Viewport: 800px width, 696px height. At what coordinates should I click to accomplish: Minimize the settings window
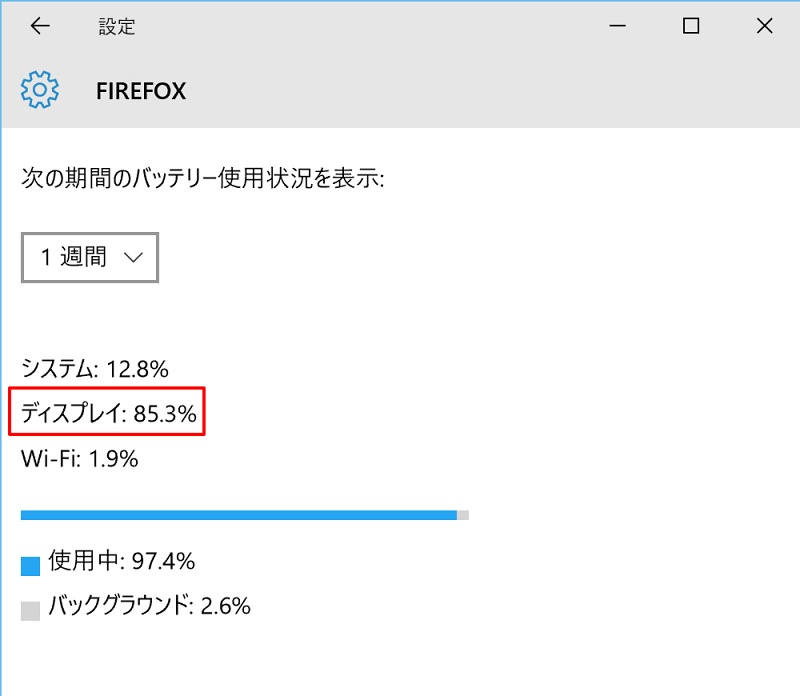click(x=617, y=26)
